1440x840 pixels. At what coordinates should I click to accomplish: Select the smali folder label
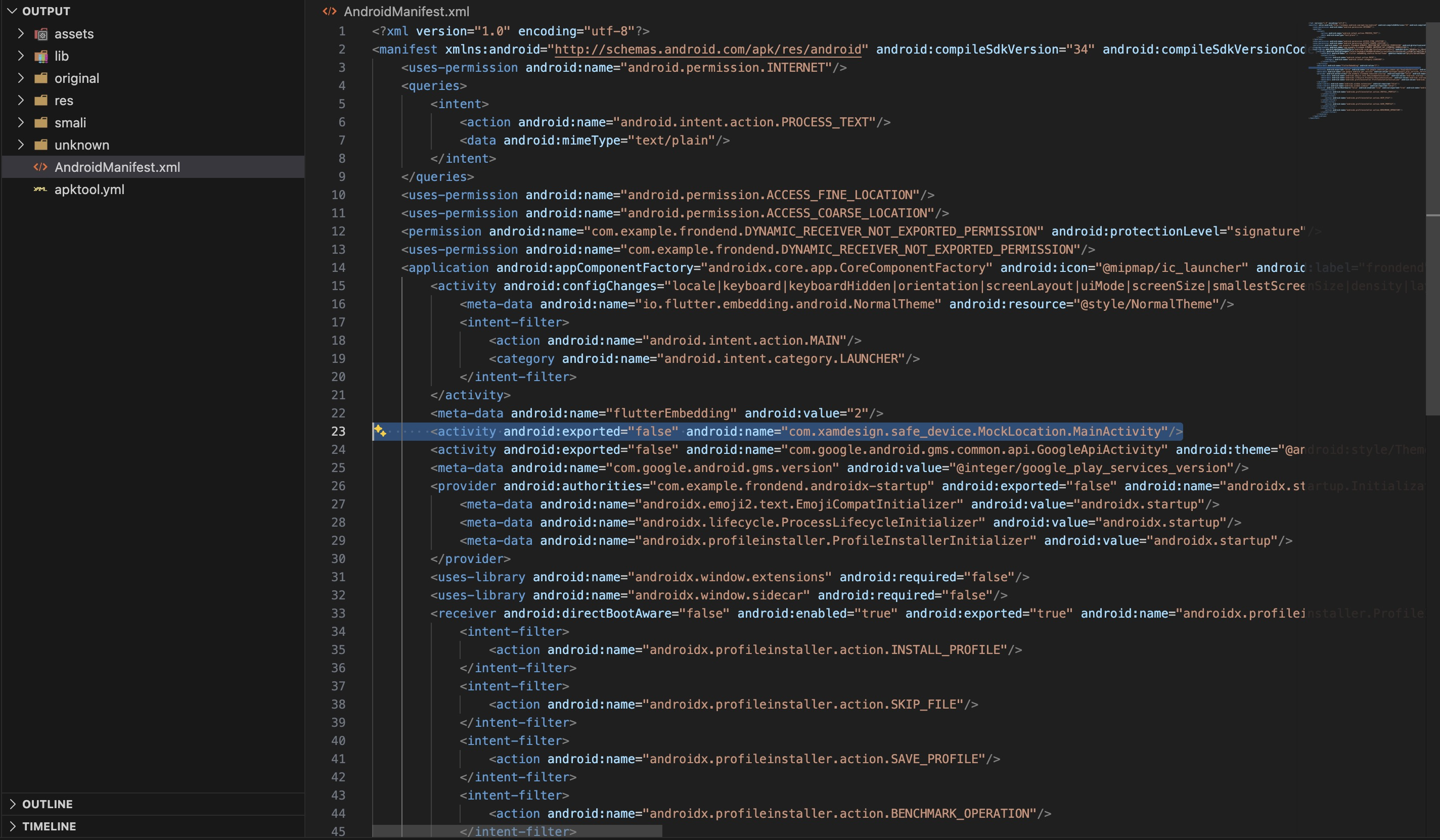[x=70, y=123]
